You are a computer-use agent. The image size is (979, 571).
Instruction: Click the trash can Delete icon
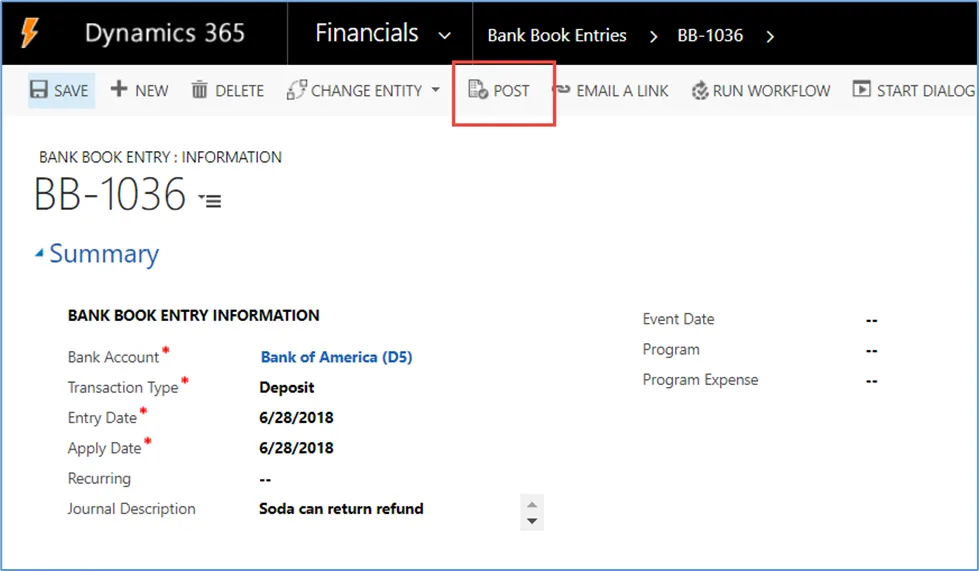(x=199, y=90)
